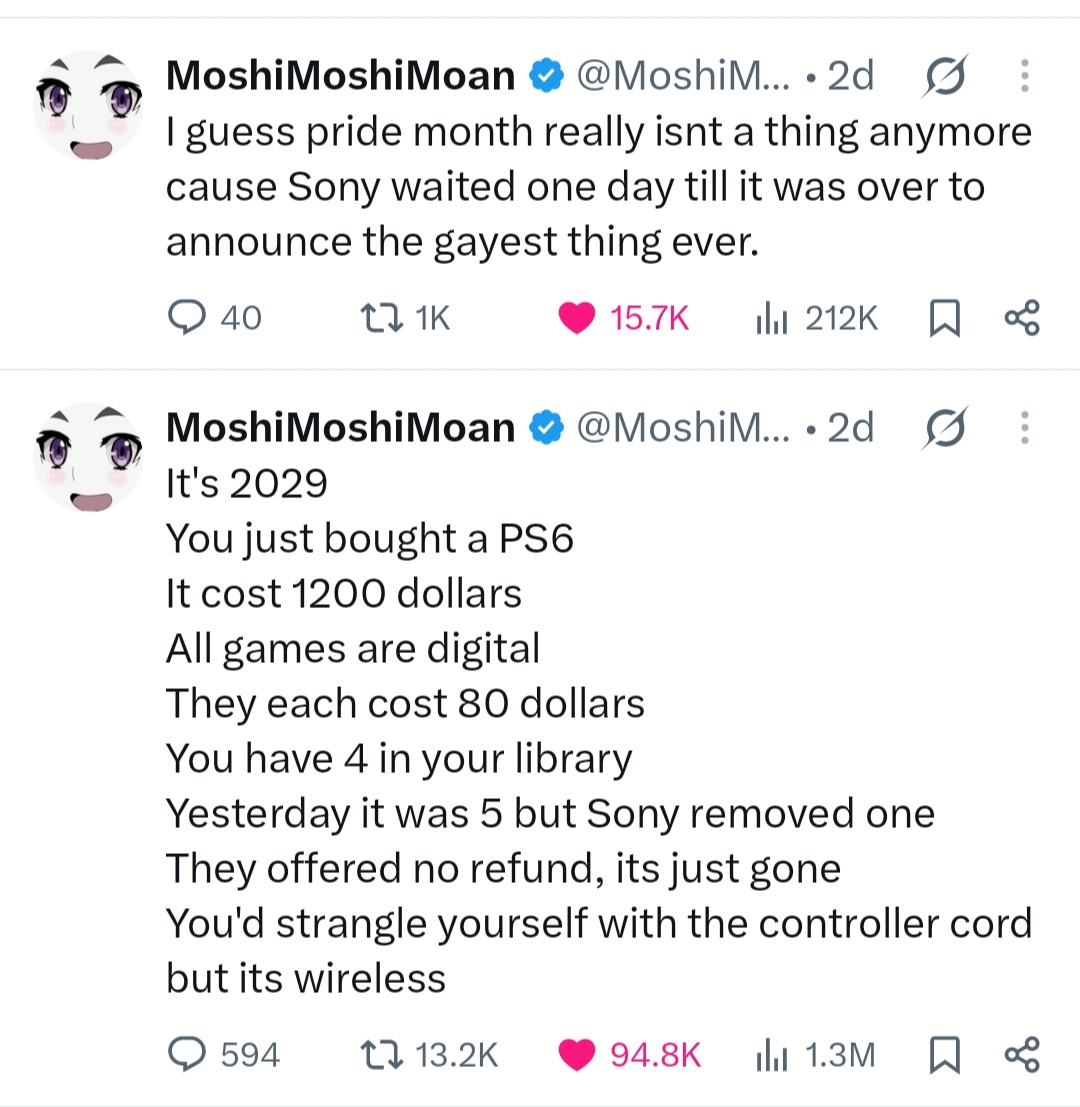The width and height of the screenshot is (1080, 1107).
Task: Open MoshiMoshiMoan avatar on first tweet
Action: (x=88, y=105)
